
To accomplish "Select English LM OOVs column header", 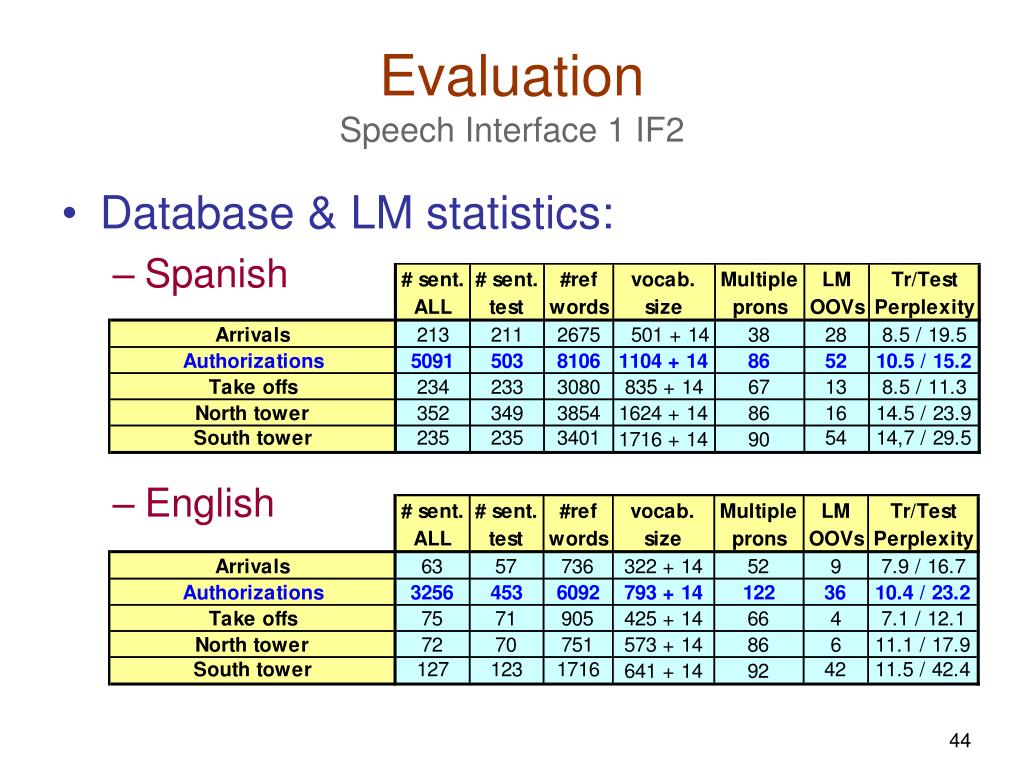I will pos(836,524).
